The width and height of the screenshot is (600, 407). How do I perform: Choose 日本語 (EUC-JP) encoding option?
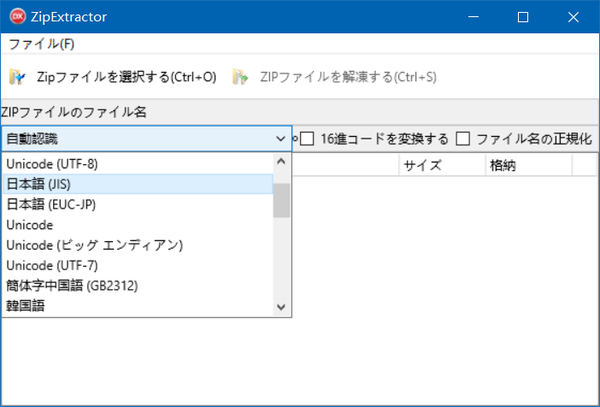point(138,204)
